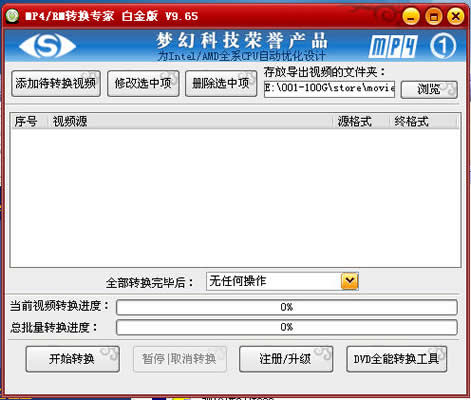Screen dimensions: 471x400
Task: Minimize the converter window
Action: 411,16
